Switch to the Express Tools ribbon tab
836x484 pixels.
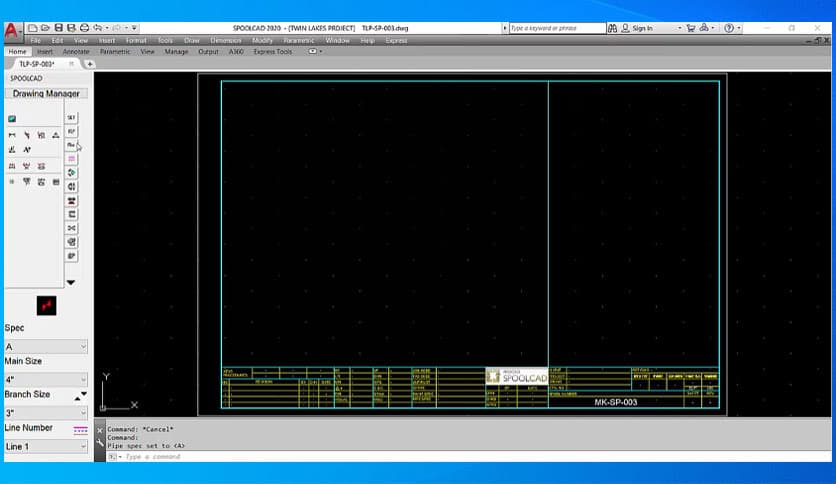click(272, 52)
